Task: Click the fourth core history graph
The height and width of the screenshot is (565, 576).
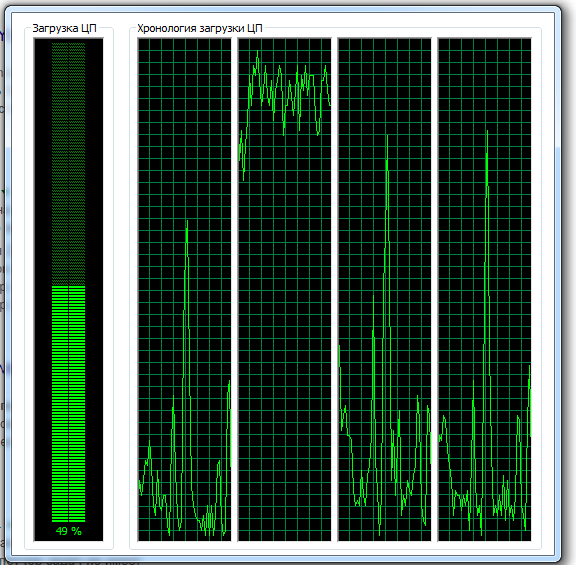Action: (485, 289)
